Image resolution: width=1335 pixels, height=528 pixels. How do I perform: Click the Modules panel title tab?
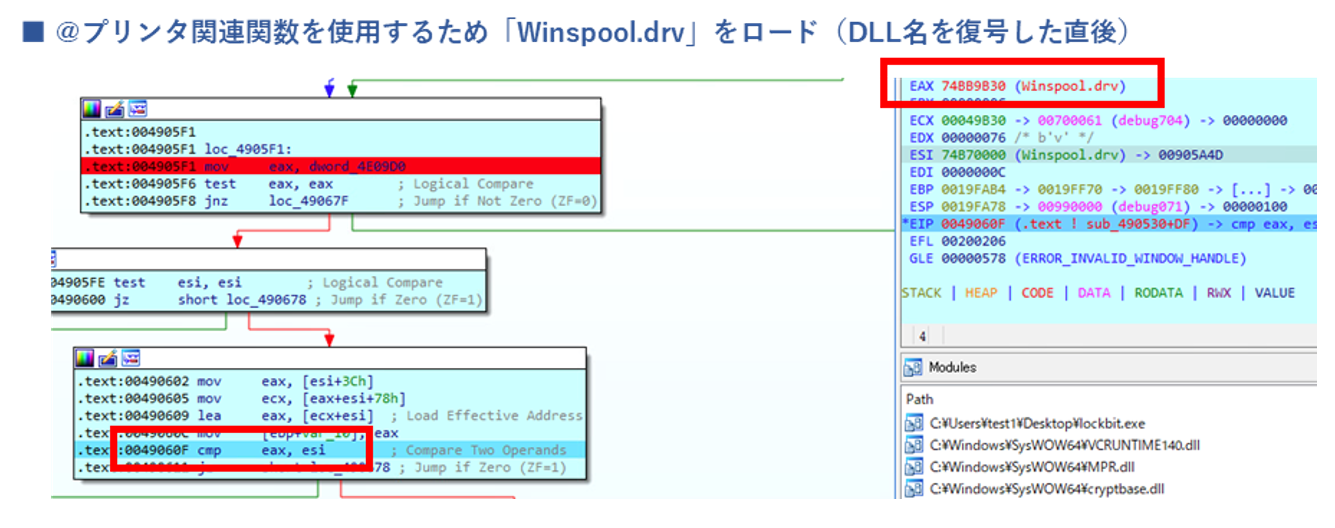pyautogui.click(x=952, y=367)
